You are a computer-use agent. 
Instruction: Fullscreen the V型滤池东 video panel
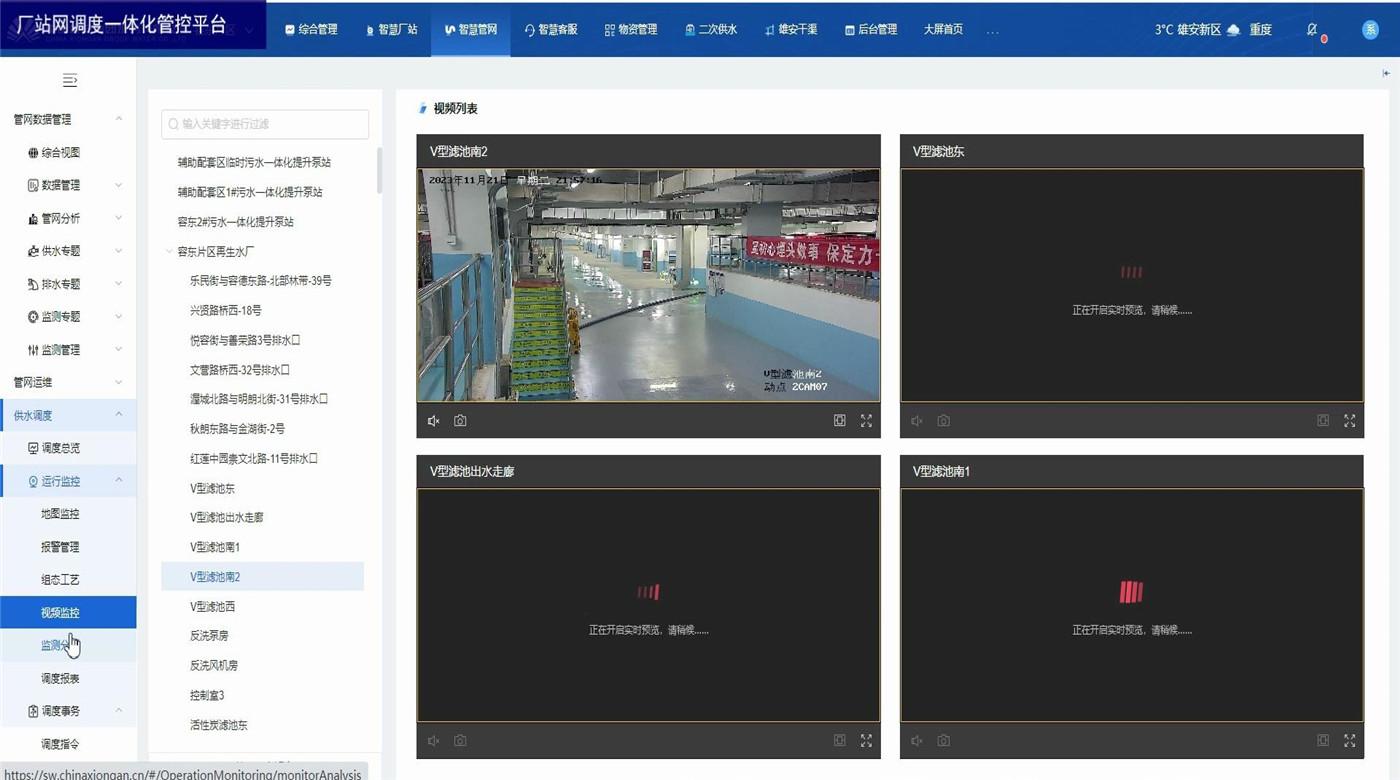tap(1349, 421)
